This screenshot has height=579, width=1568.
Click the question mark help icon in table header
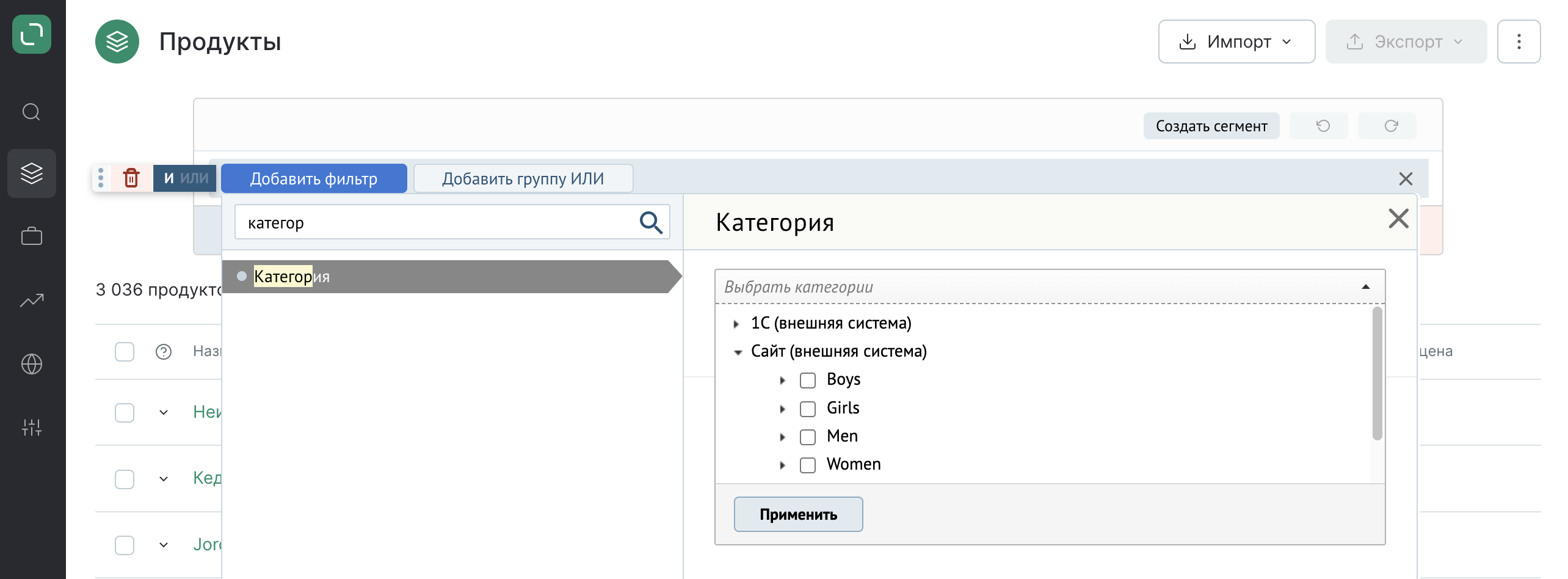[x=164, y=352]
